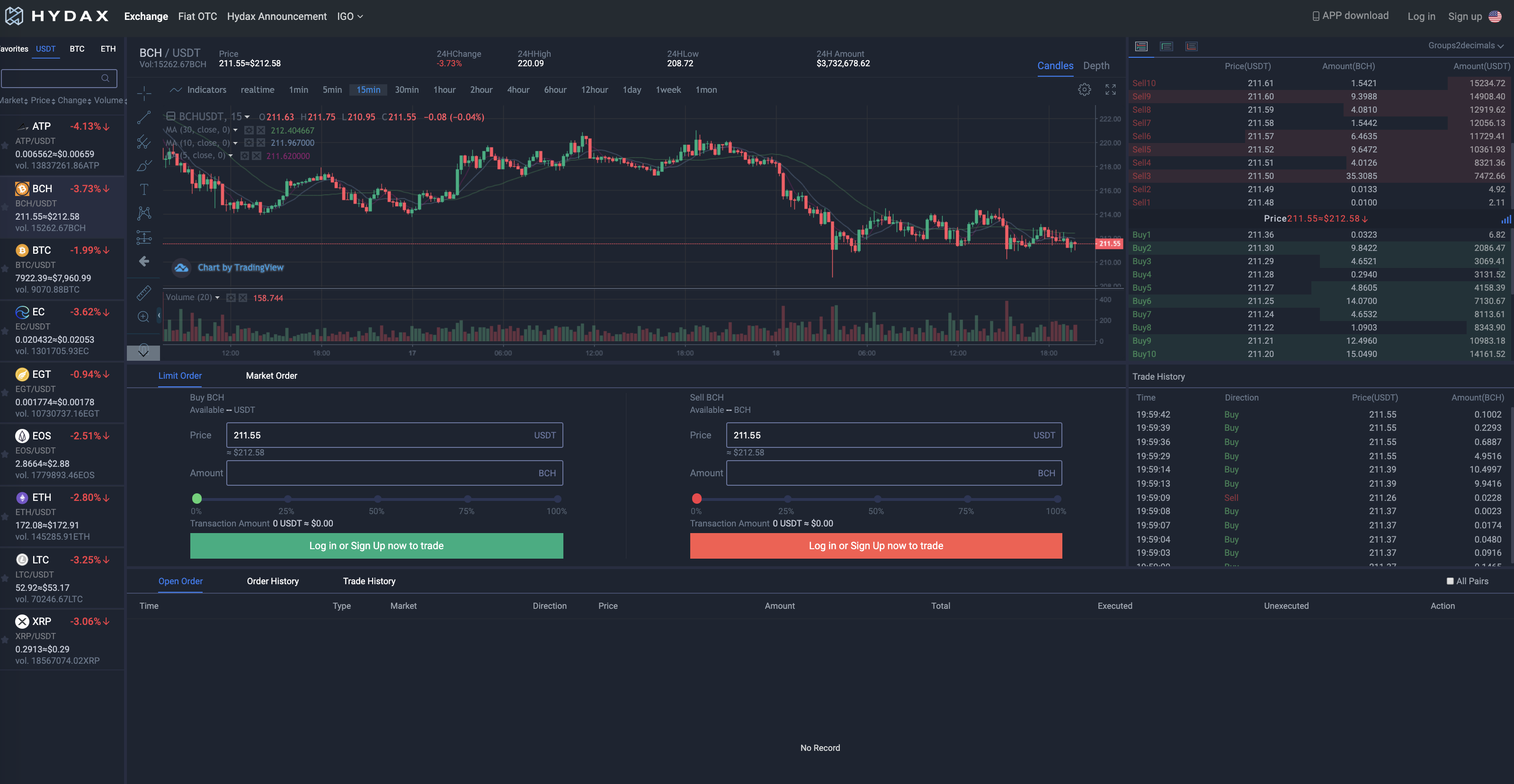Click the search magnifier icon
The image size is (1514, 784).
click(105, 78)
